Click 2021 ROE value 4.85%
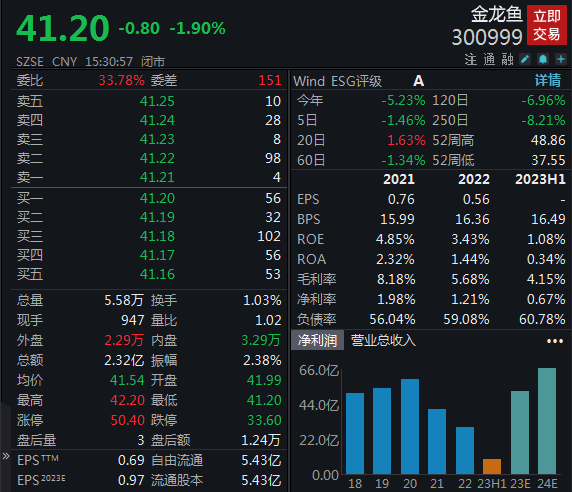 [395, 239]
